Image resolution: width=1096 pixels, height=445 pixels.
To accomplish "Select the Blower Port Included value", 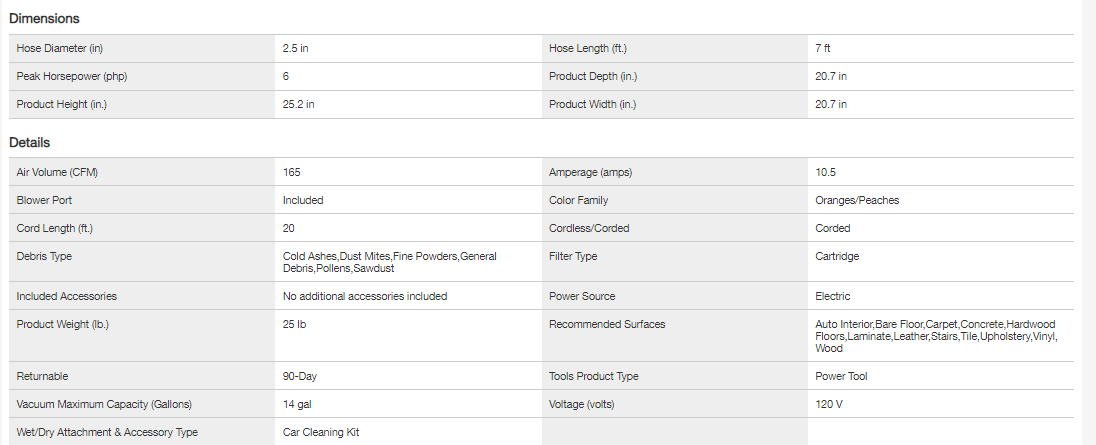I will (303, 200).
